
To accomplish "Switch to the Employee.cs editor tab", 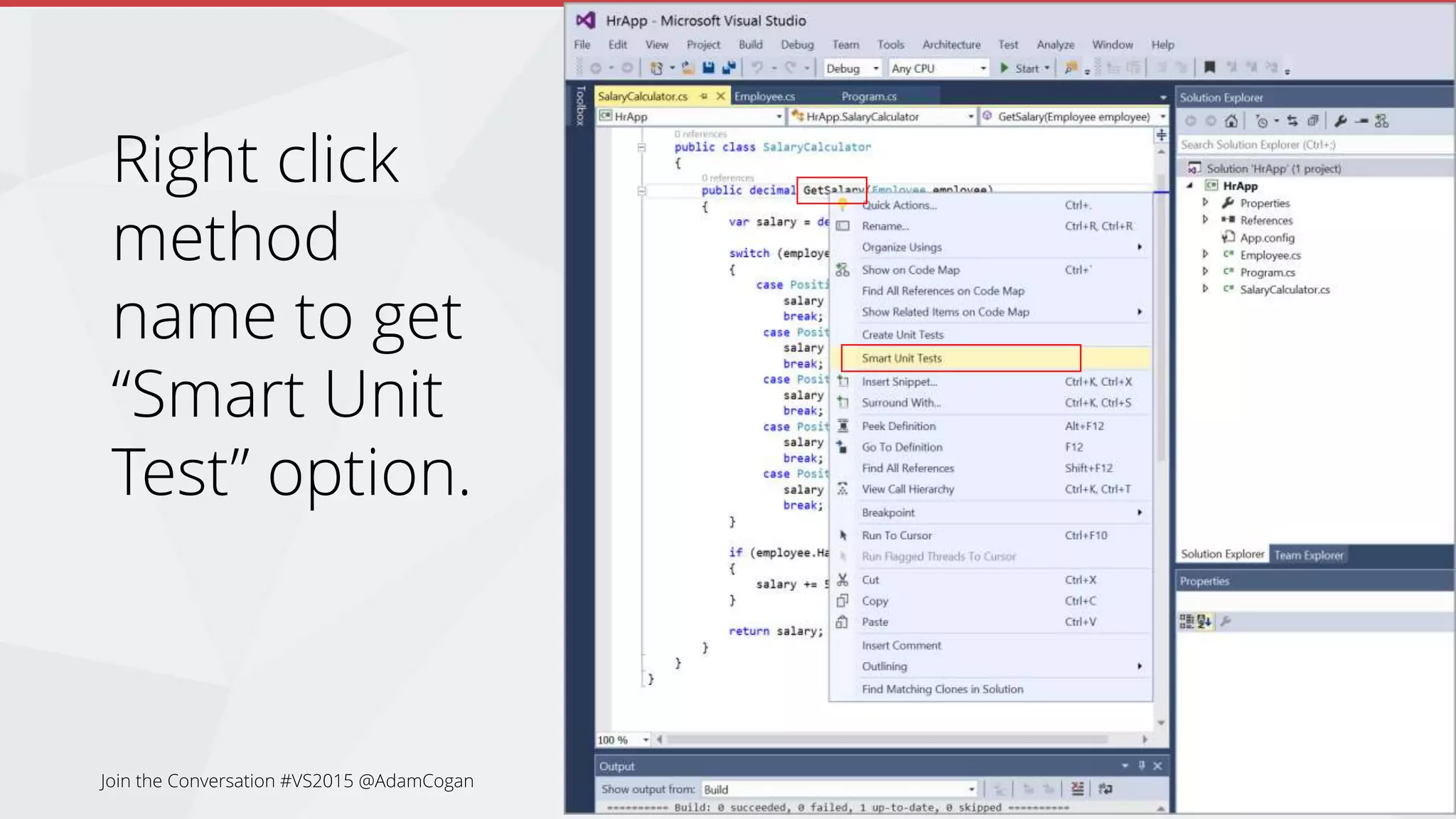I will click(764, 96).
